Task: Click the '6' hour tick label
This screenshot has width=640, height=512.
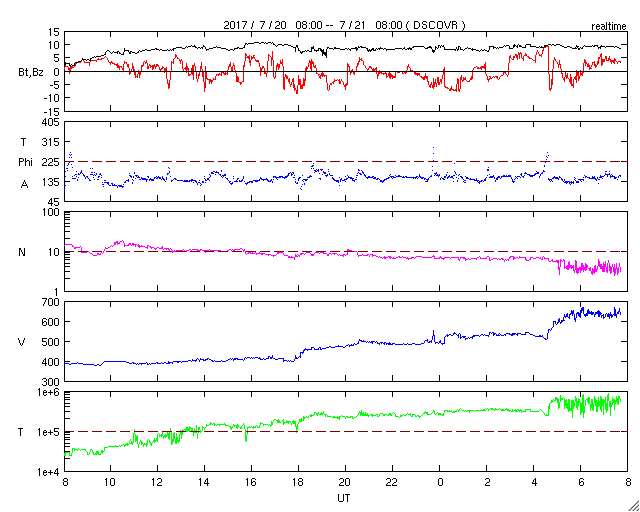Action: pos(581,482)
